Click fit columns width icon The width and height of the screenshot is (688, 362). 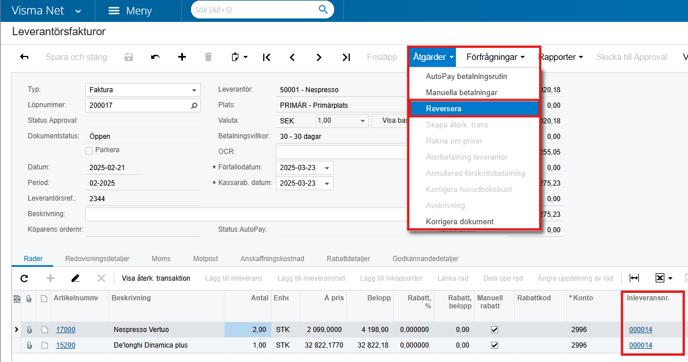pos(634,278)
